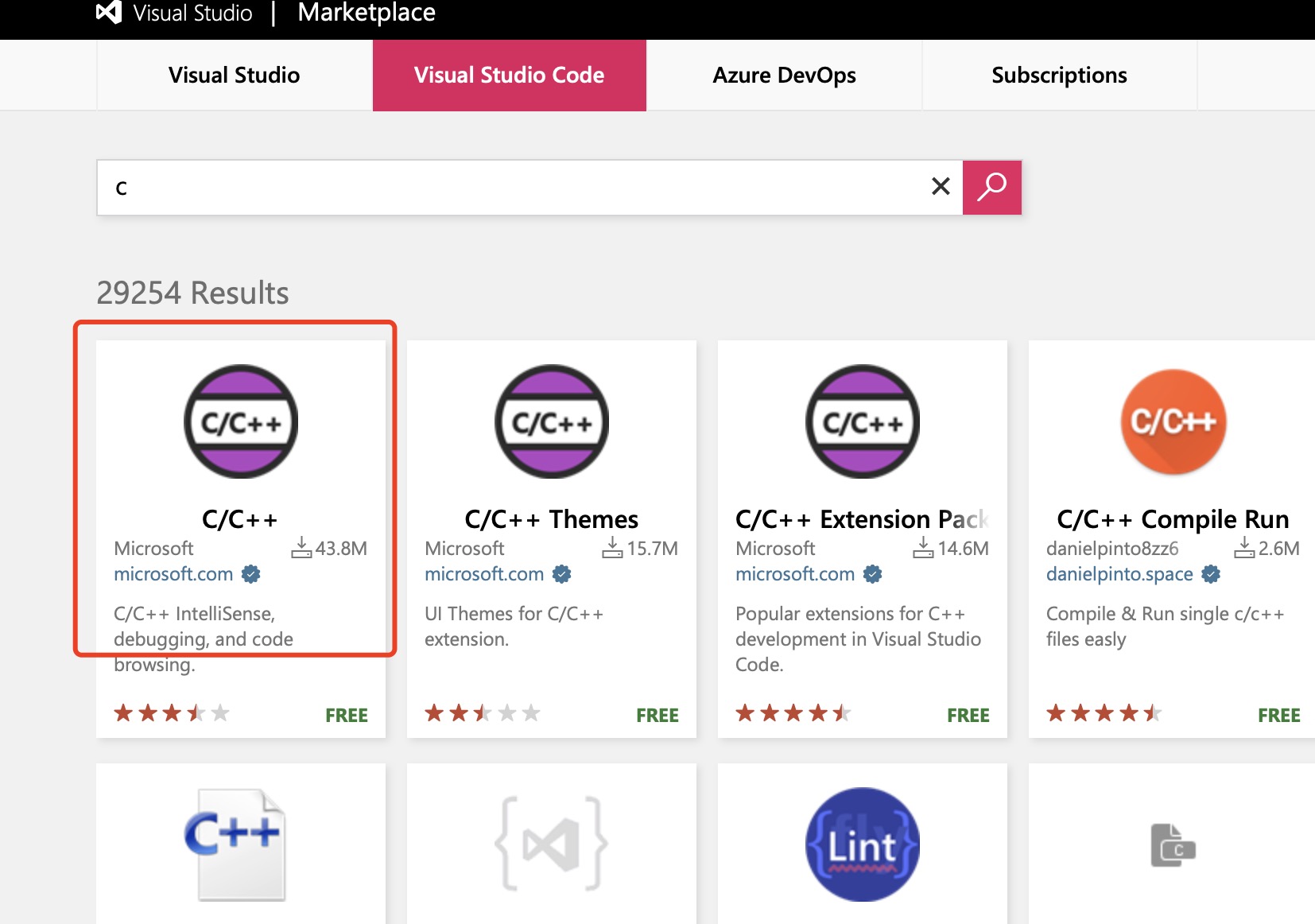Visit microsoft.com link on C/C++ card

(173, 574)
